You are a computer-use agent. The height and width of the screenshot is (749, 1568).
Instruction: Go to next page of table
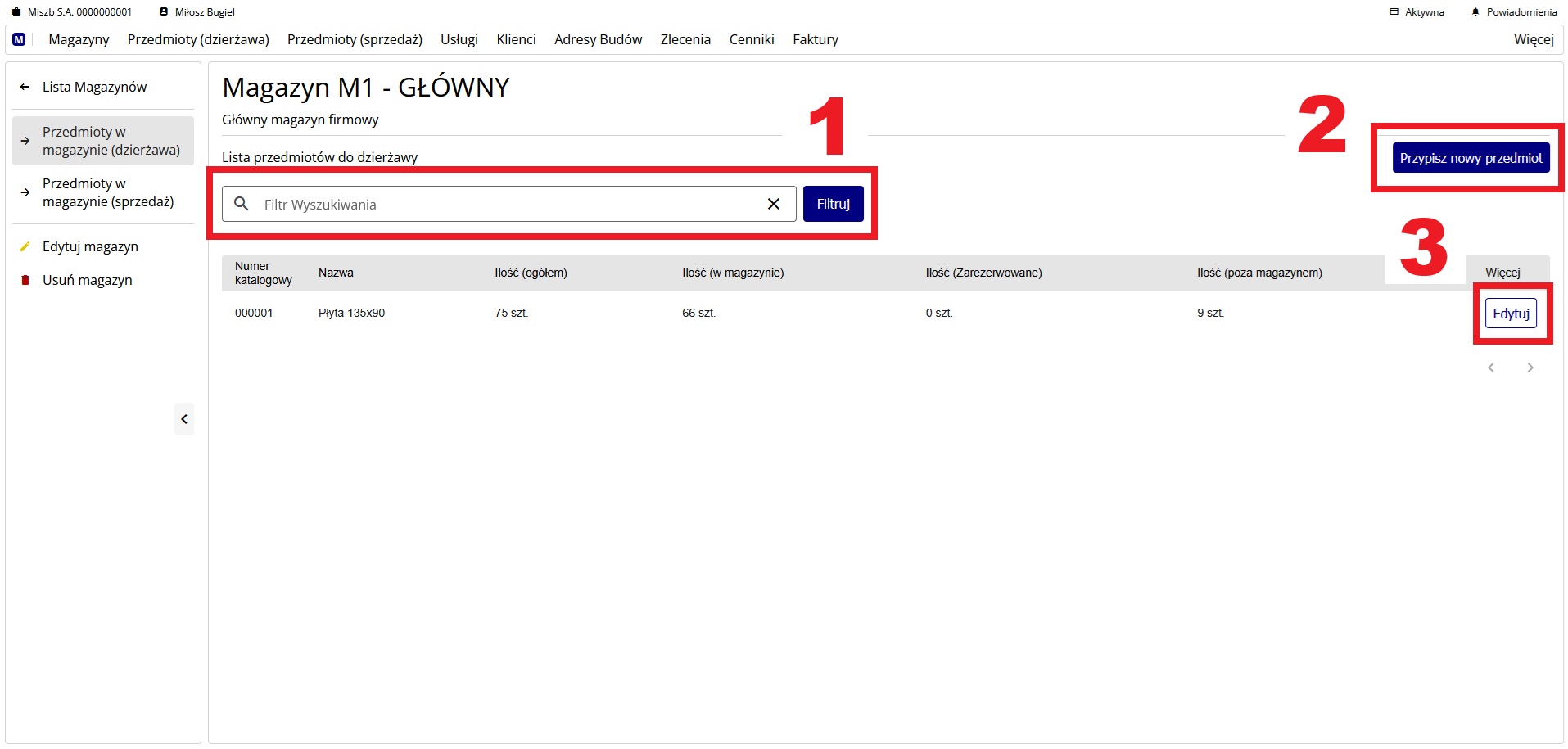point(1530,368)
